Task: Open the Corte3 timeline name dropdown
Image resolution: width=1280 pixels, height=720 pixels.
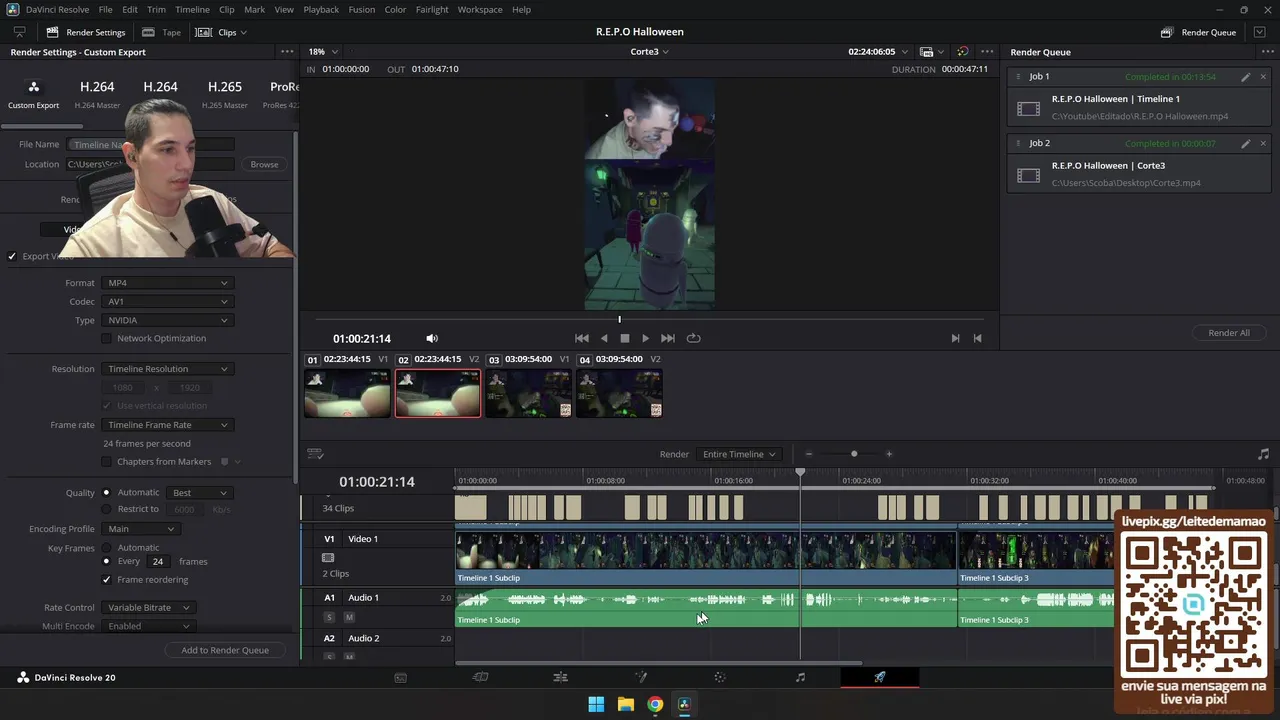Action: pyautogui.click(x=650, y=52)
